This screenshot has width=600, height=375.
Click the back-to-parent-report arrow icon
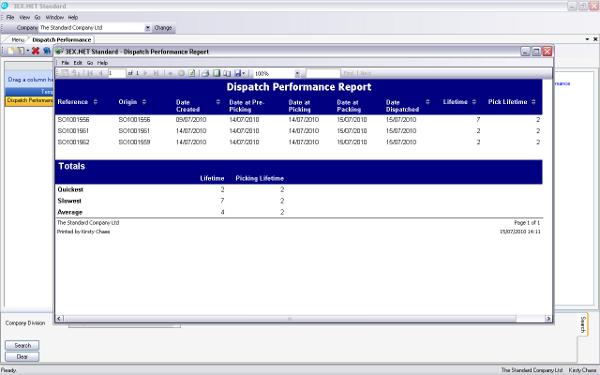[171, 73]
